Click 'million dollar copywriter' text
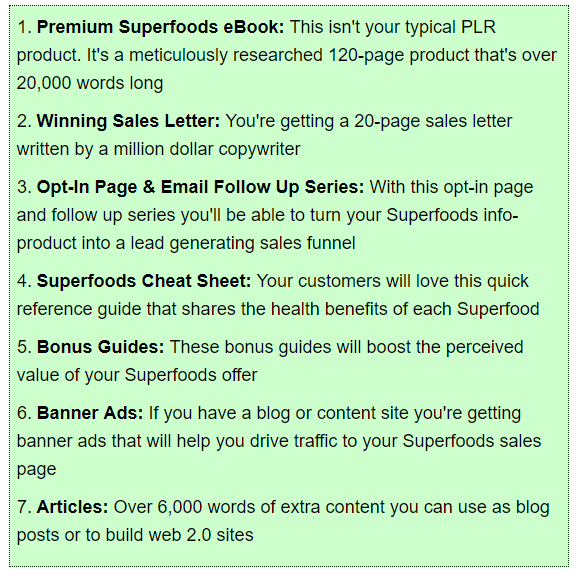 [x=207, y=150]
